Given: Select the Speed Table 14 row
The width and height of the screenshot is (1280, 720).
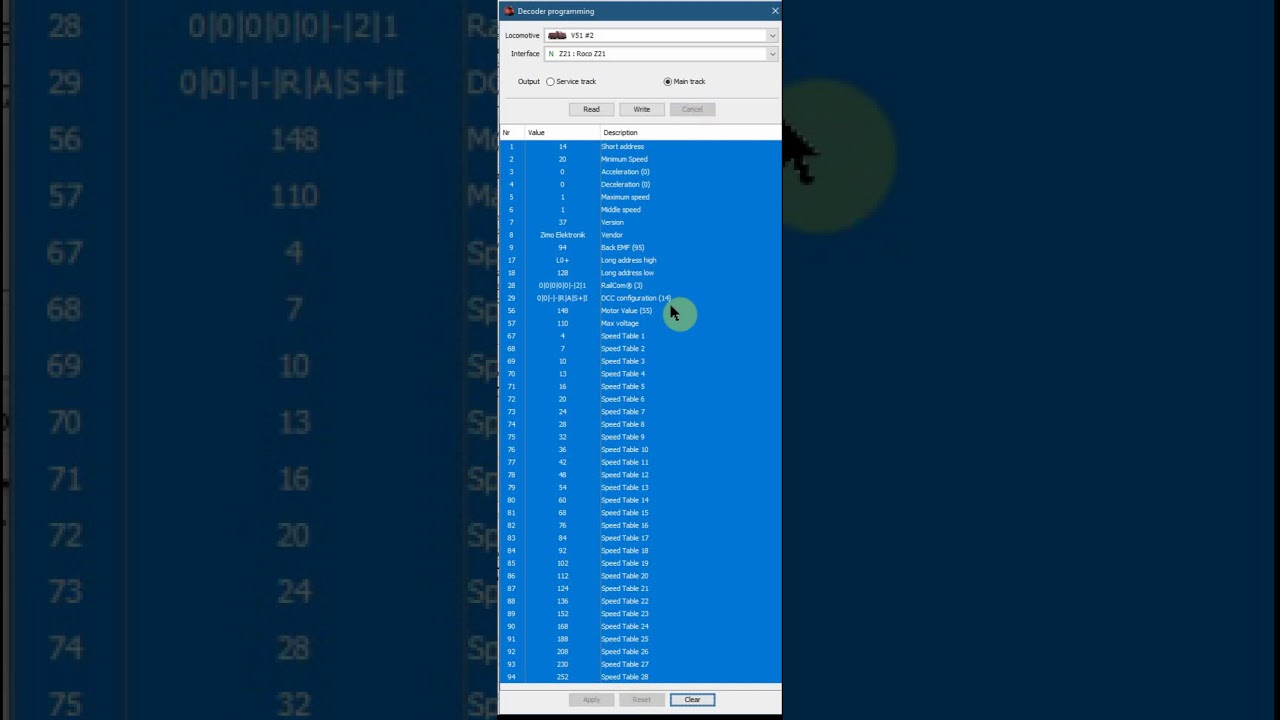Looking at the screenshot, I should tap(640, 500).
